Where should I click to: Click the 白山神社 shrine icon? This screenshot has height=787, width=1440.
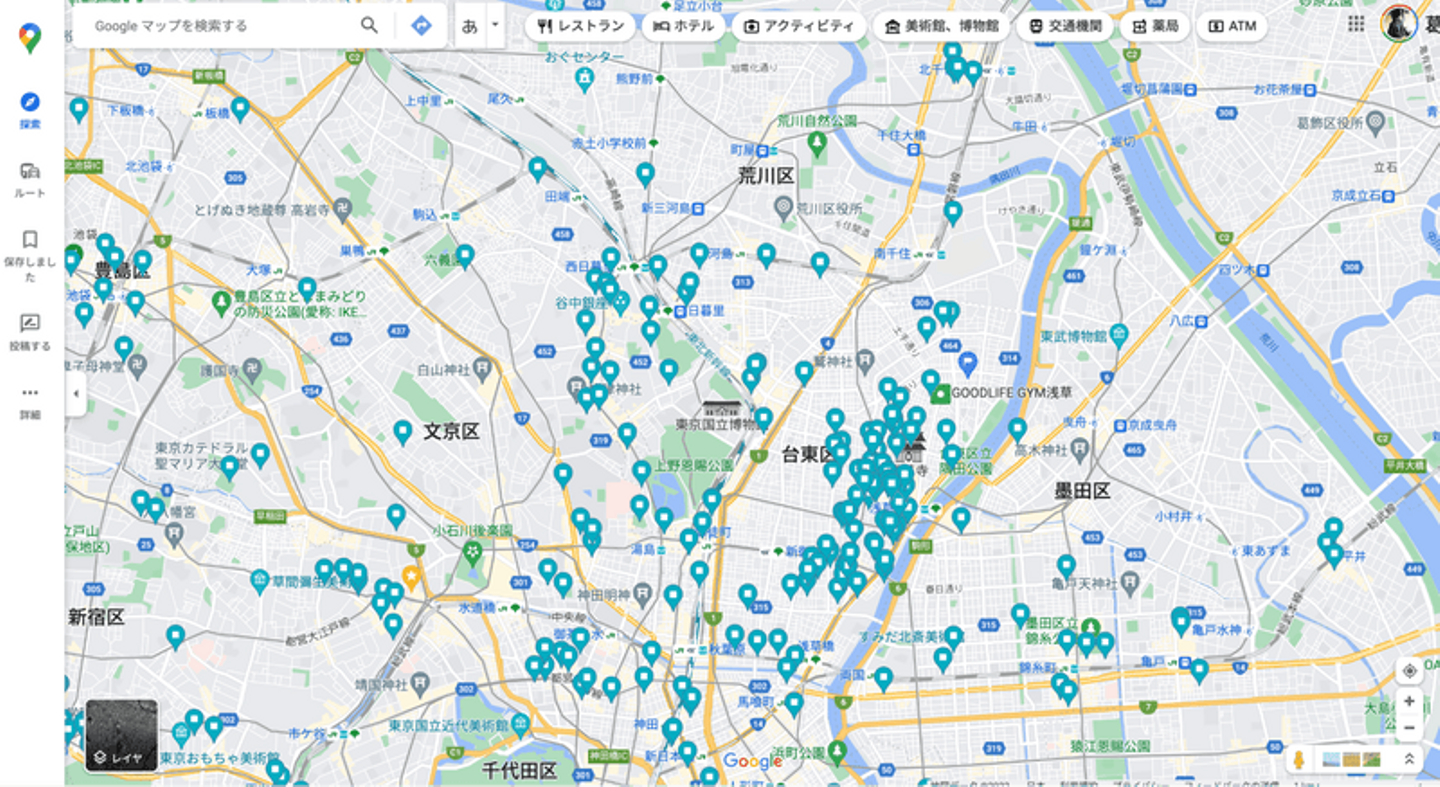(484, 370)
